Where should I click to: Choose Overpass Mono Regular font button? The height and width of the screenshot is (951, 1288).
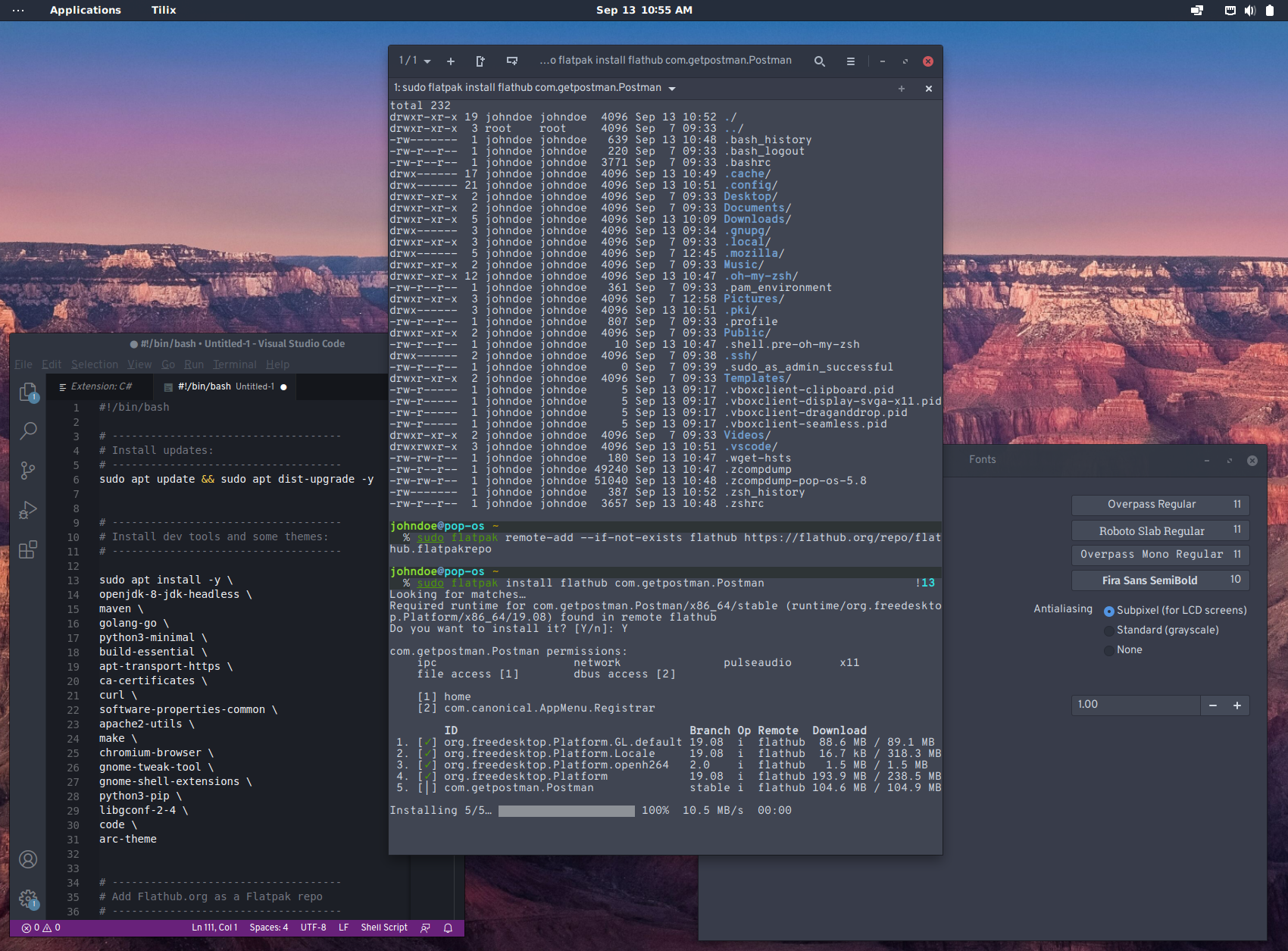[x=1161, y=555]
